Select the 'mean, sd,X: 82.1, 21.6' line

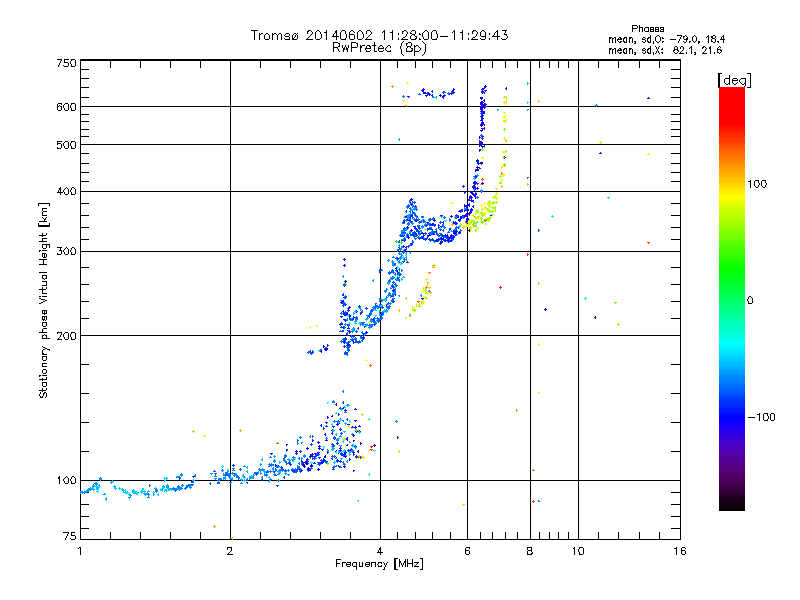[665, 50]
